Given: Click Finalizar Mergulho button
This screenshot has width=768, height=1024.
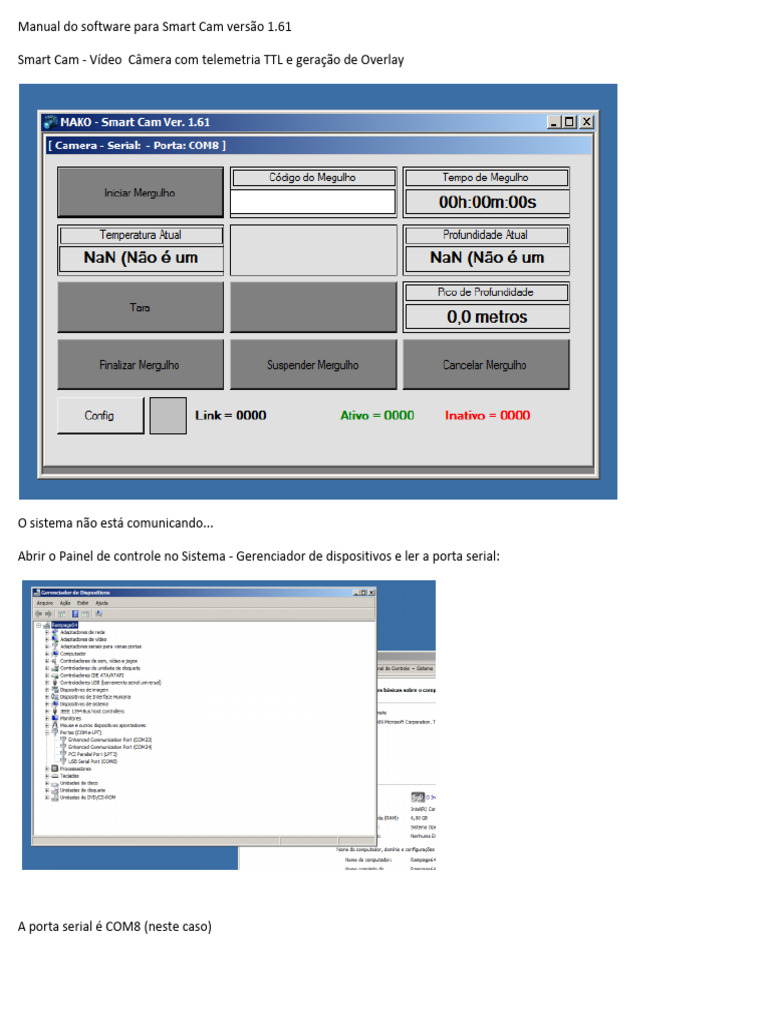Looking at the screenshot, I should click(x=140, y=364).
